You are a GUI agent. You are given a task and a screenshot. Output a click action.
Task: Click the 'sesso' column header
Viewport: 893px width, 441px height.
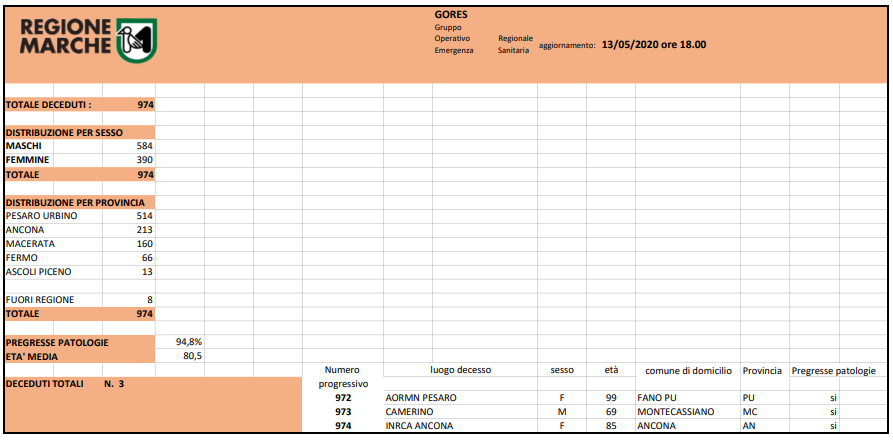click(562, 370)
